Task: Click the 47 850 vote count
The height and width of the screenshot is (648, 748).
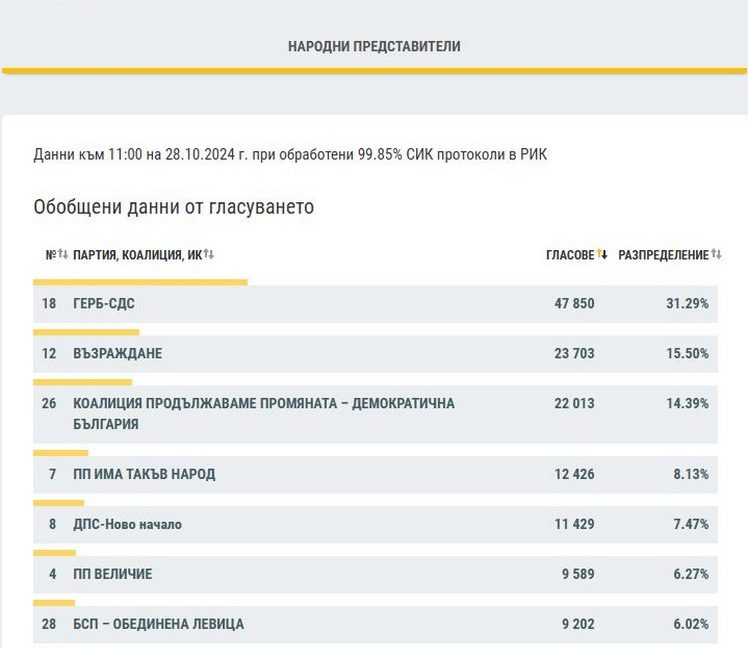Action: [x=574, y=304]
